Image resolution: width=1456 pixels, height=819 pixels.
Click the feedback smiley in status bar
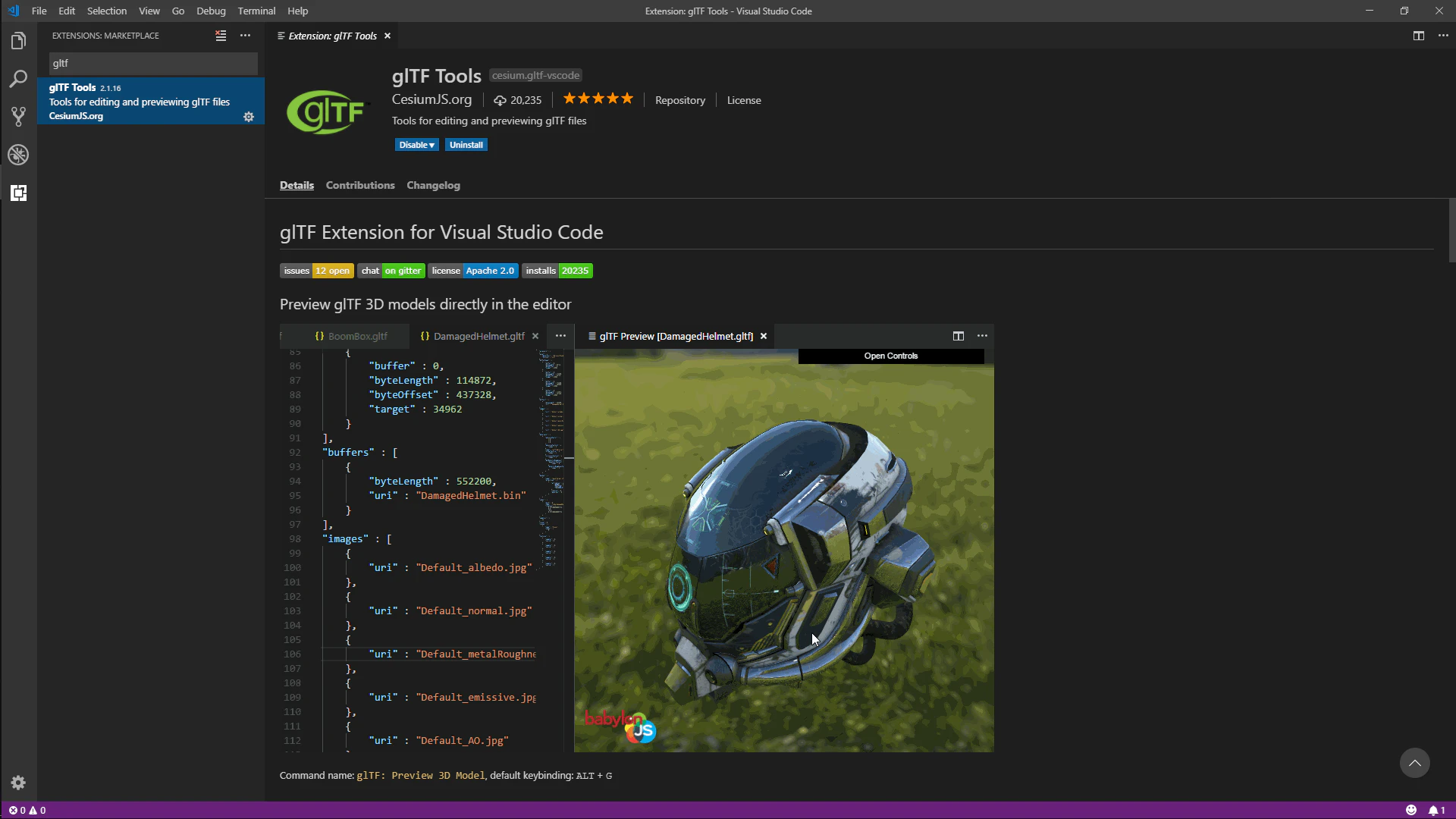[1411, 810]
